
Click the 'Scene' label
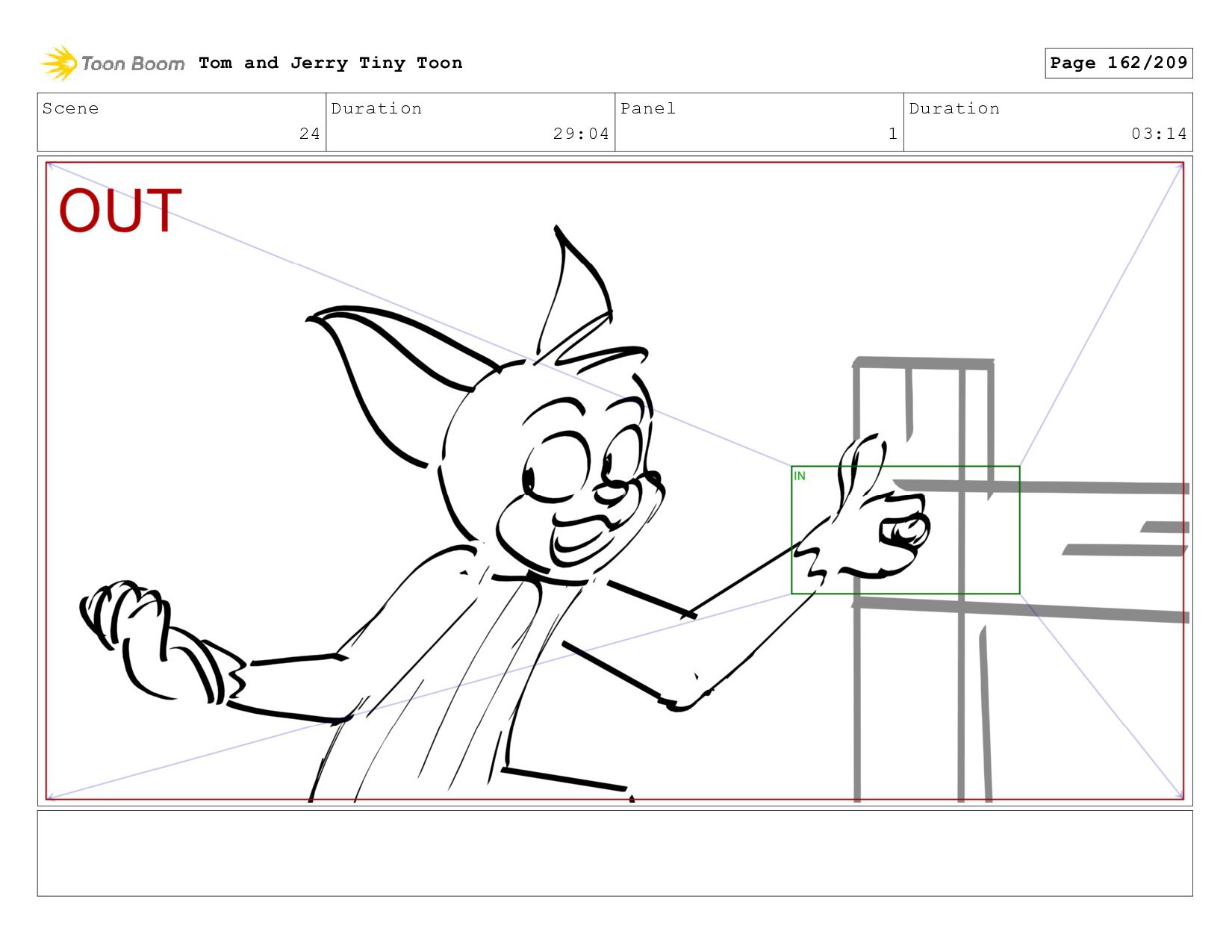point(70,108)
